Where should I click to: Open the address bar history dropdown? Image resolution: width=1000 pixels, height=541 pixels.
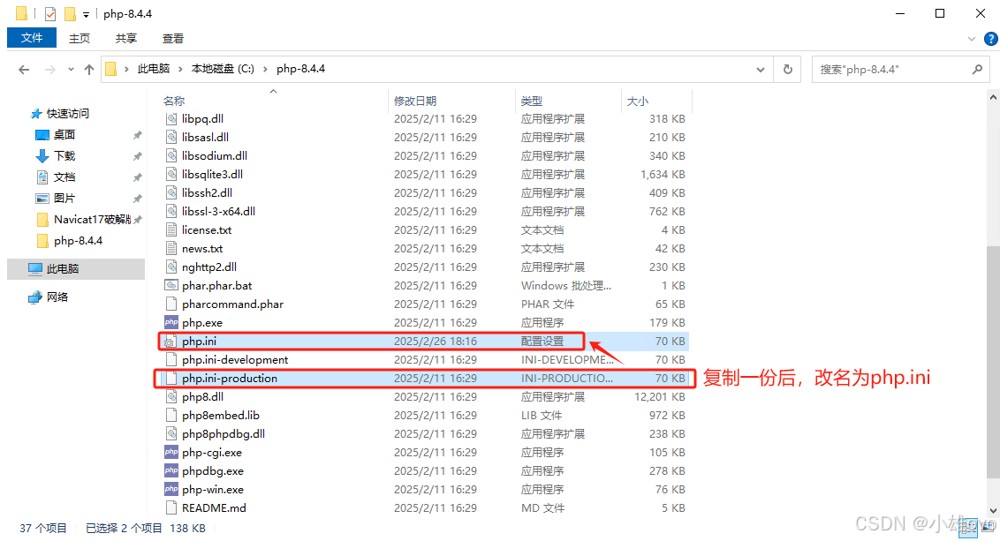tap(762, 70)
